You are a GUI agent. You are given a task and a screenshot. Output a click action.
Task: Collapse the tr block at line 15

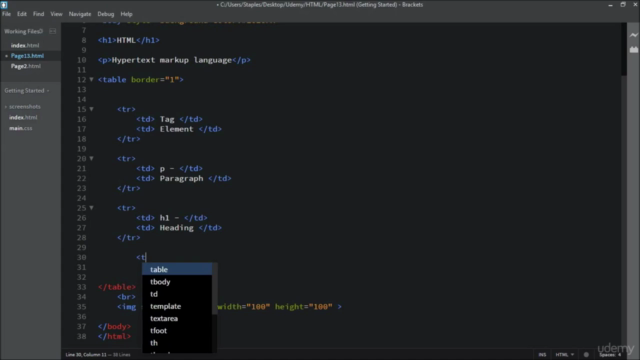point(91,109)
